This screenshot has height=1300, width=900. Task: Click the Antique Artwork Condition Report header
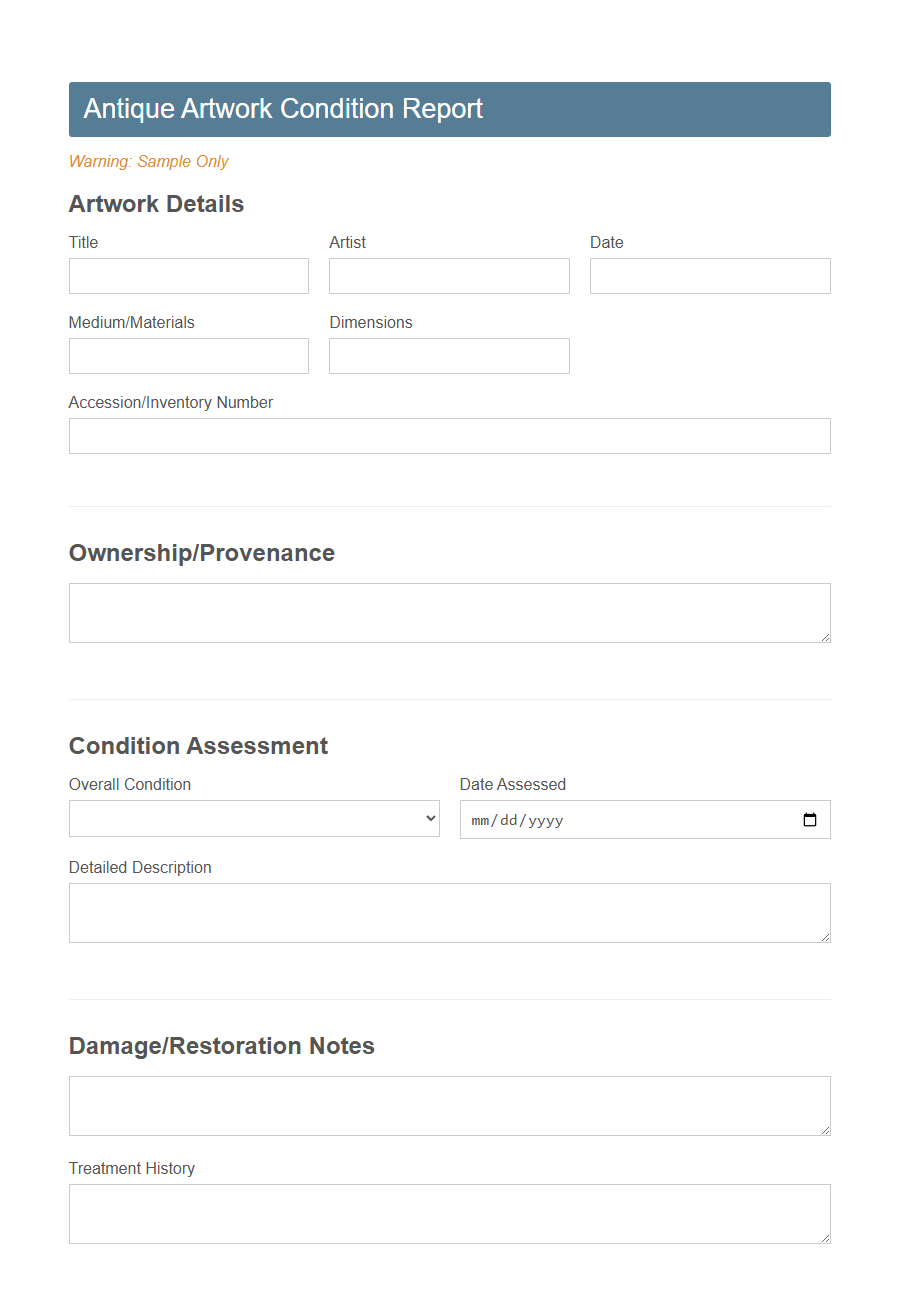pyautogui.click(x=283, y=108)
